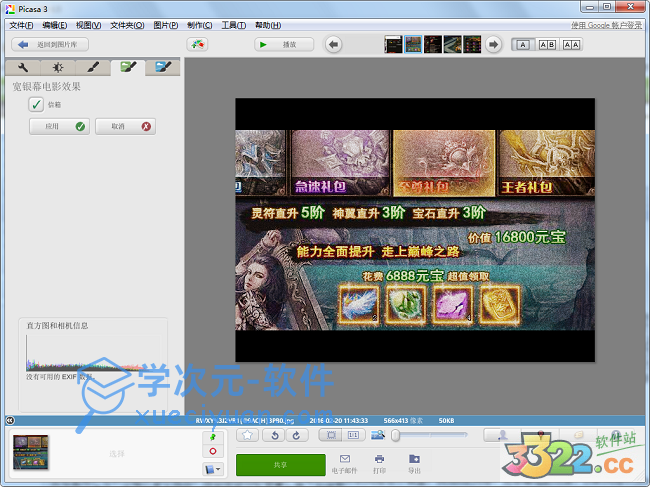Click the star favorite icon
The height and width of the screenshot is (487, 650).
click(247, 435)
